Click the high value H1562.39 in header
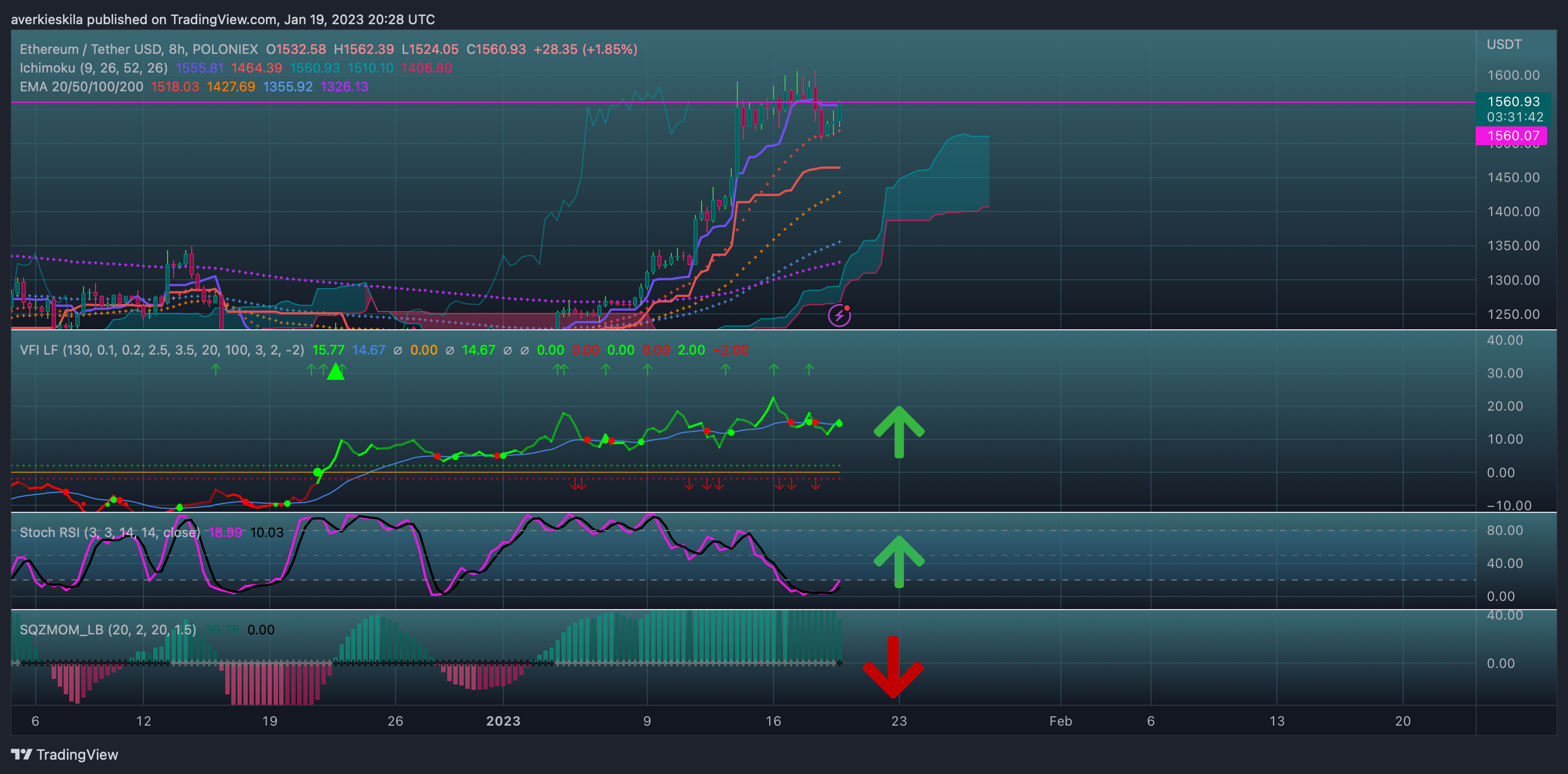Viewport: 1568px width, 774px height. 363,49
